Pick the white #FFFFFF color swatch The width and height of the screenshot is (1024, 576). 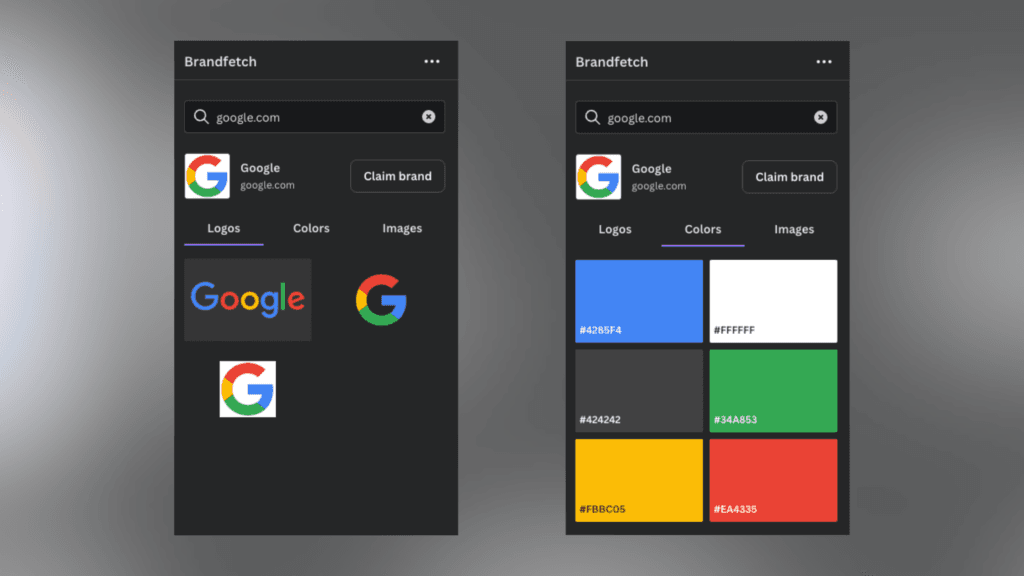pyautogui.click(x=773, y=301)
